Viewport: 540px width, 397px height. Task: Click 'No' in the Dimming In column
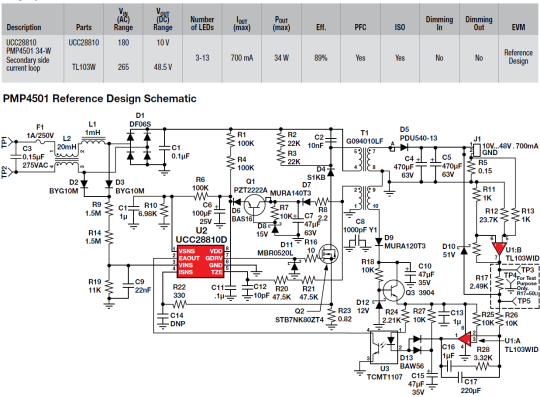point(439,58)
